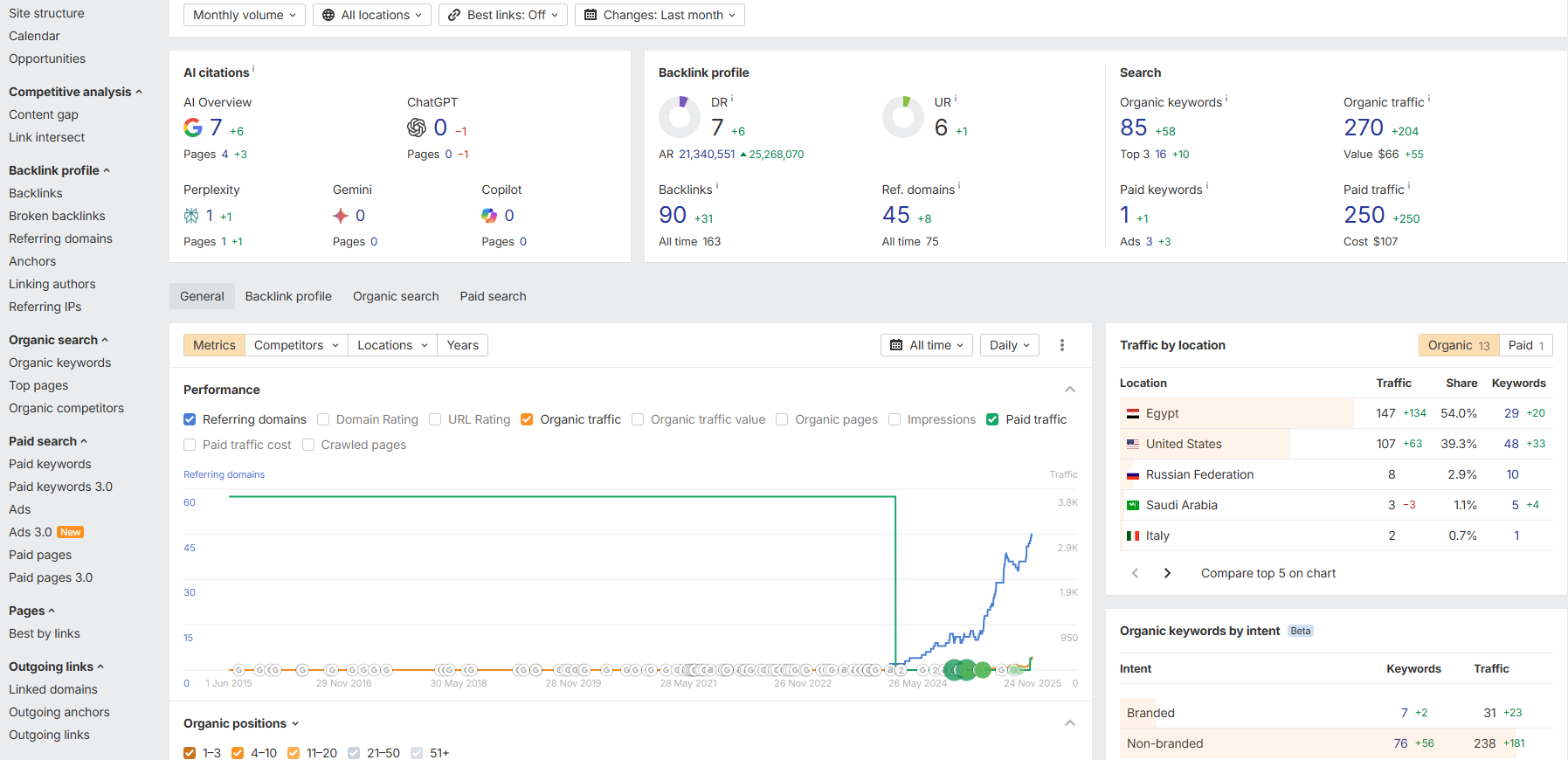Click the Google AI Overview icon
Screen dimensions: 1568x760
tap(193, 128)
